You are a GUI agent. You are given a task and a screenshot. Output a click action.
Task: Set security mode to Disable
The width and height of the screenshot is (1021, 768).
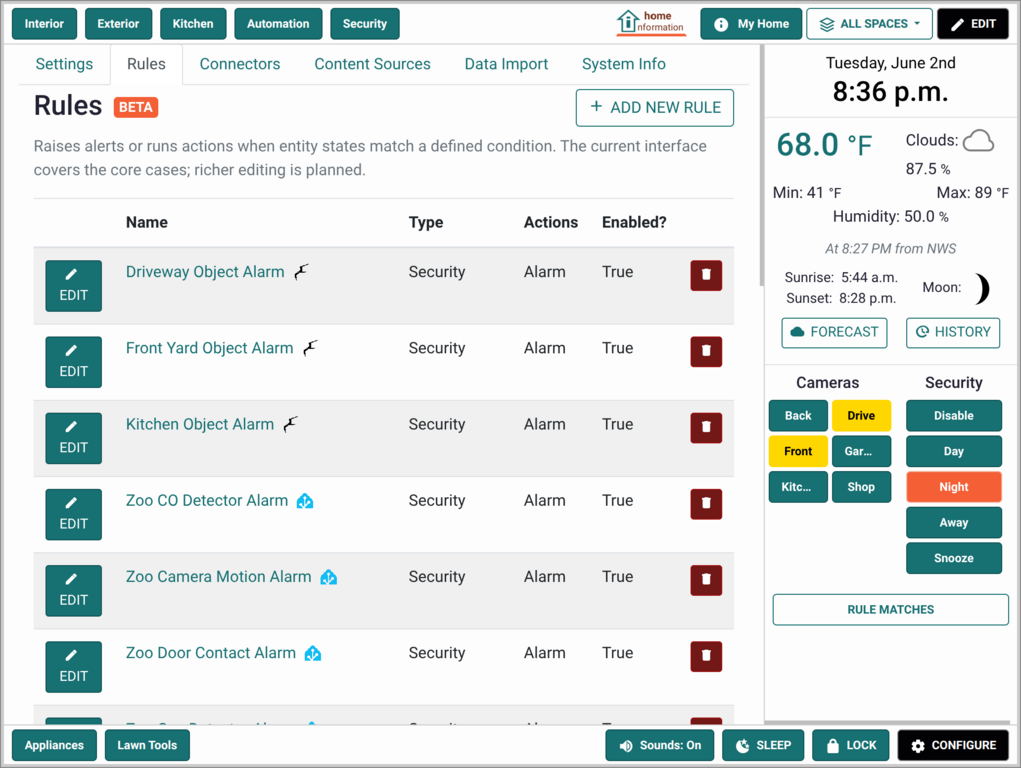click(953, 416)
